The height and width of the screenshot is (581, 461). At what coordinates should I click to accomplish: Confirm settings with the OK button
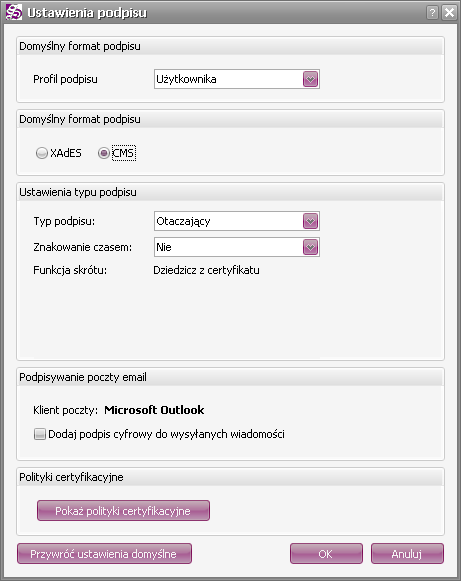[x=326, y=554]
